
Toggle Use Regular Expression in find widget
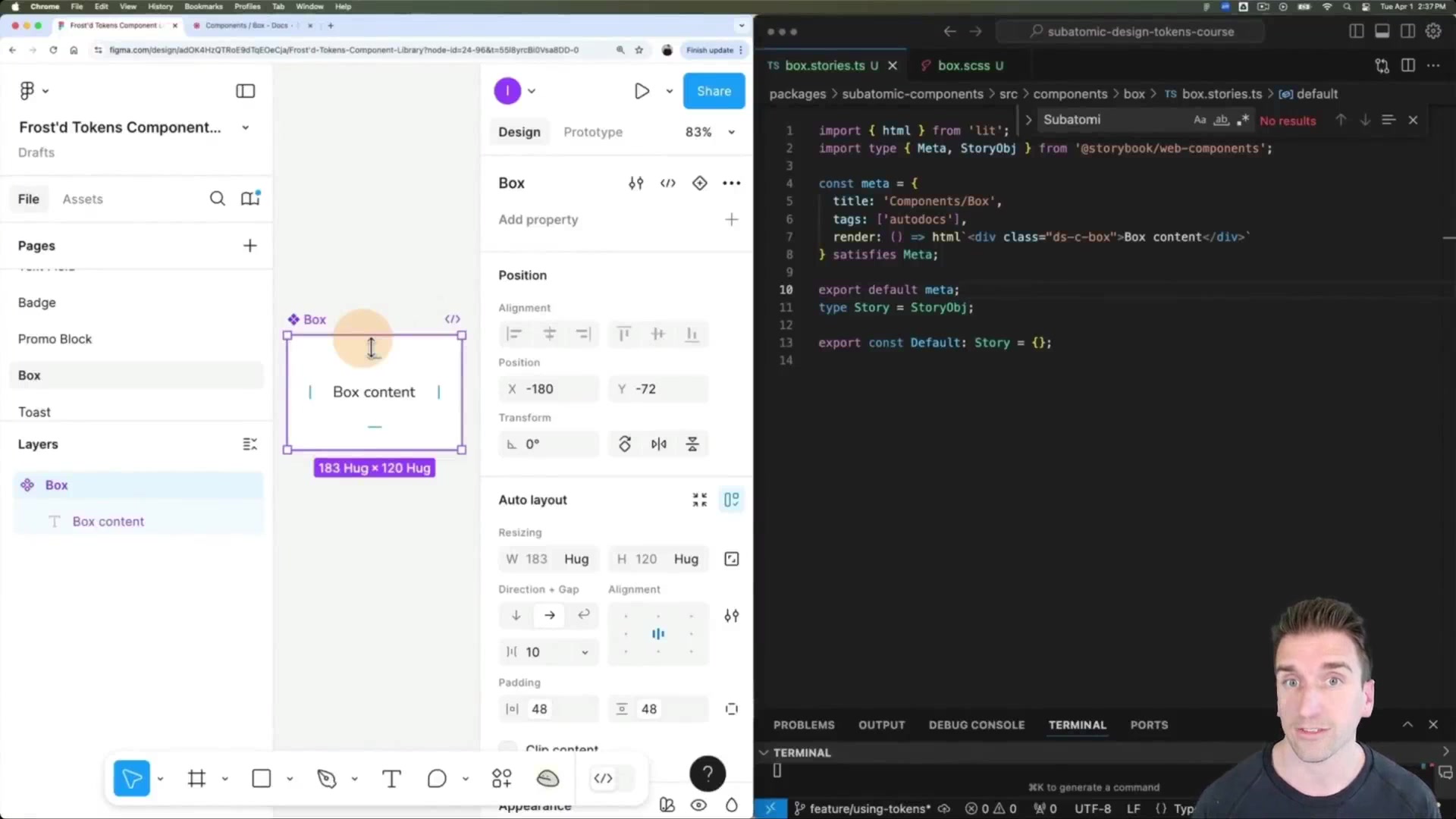click(1242, 120)
